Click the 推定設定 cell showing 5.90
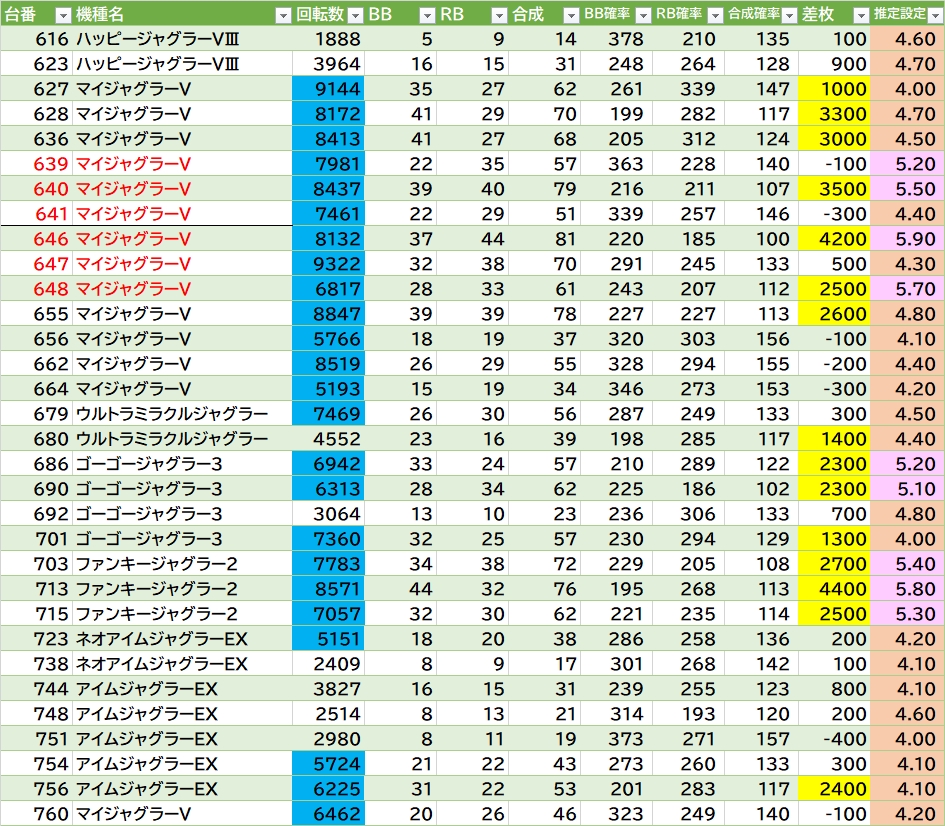The width and height of the screenshot is (945, 826). (x=908, y=239)
